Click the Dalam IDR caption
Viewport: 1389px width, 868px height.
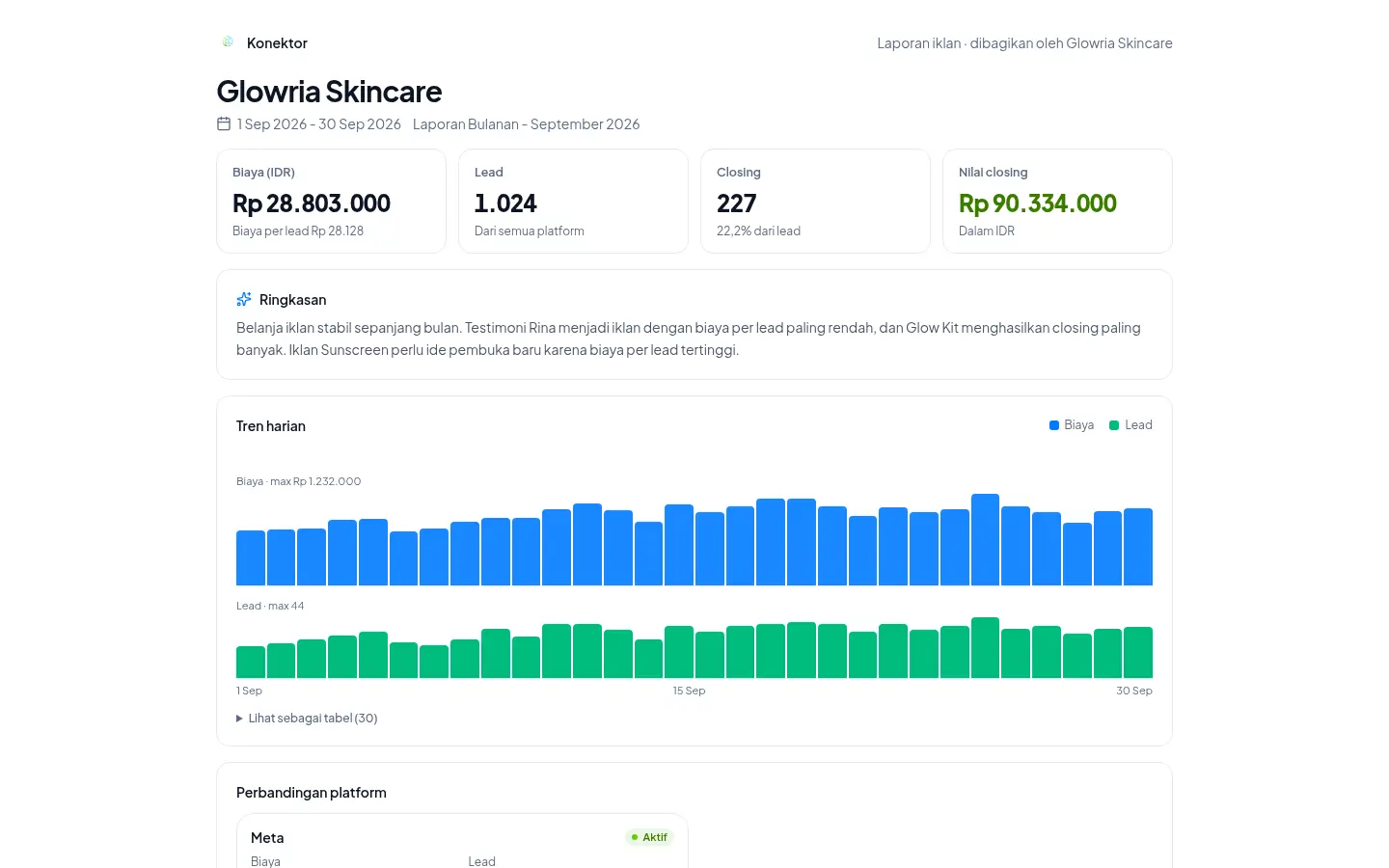pos(987,231)
